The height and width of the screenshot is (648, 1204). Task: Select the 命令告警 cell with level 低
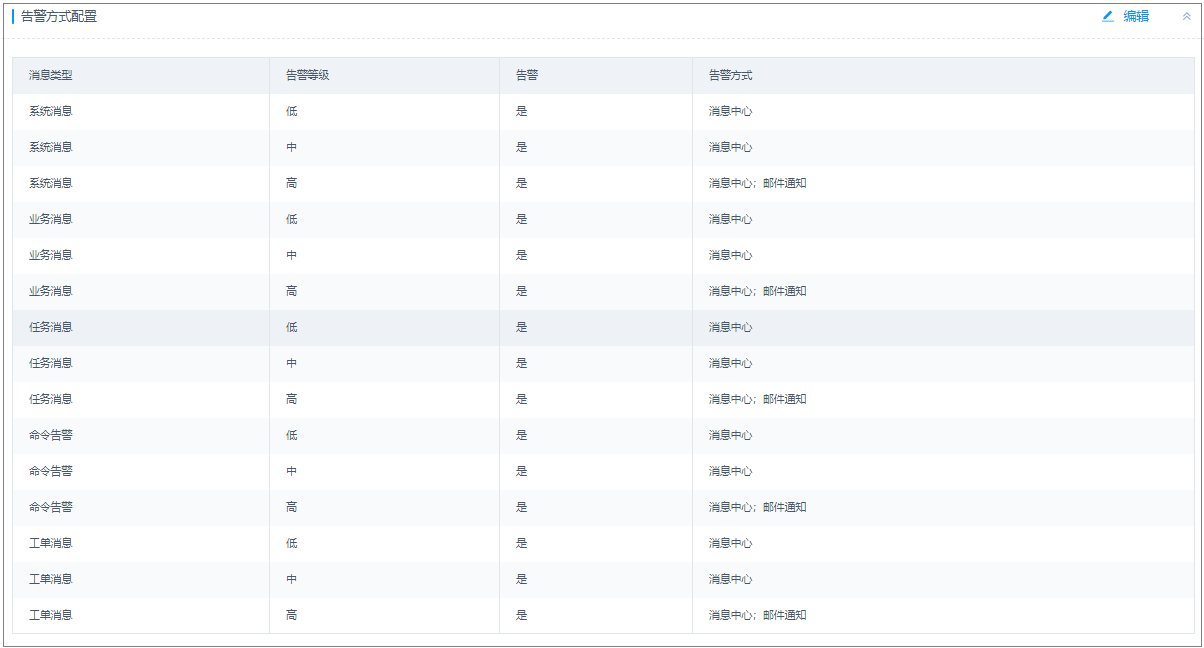(x=50, y=435)
